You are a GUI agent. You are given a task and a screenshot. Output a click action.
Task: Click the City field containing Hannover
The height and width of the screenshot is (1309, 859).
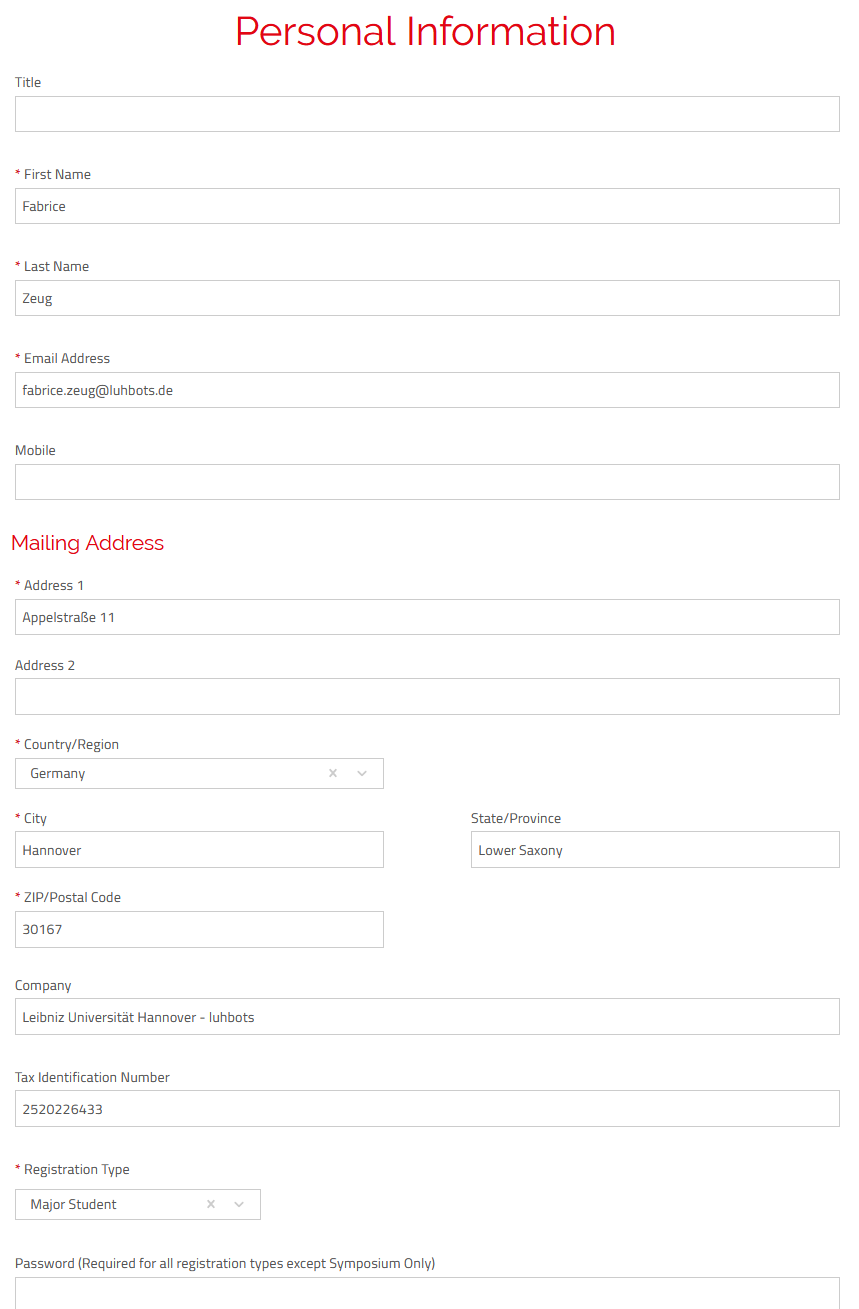click(199, 850)
